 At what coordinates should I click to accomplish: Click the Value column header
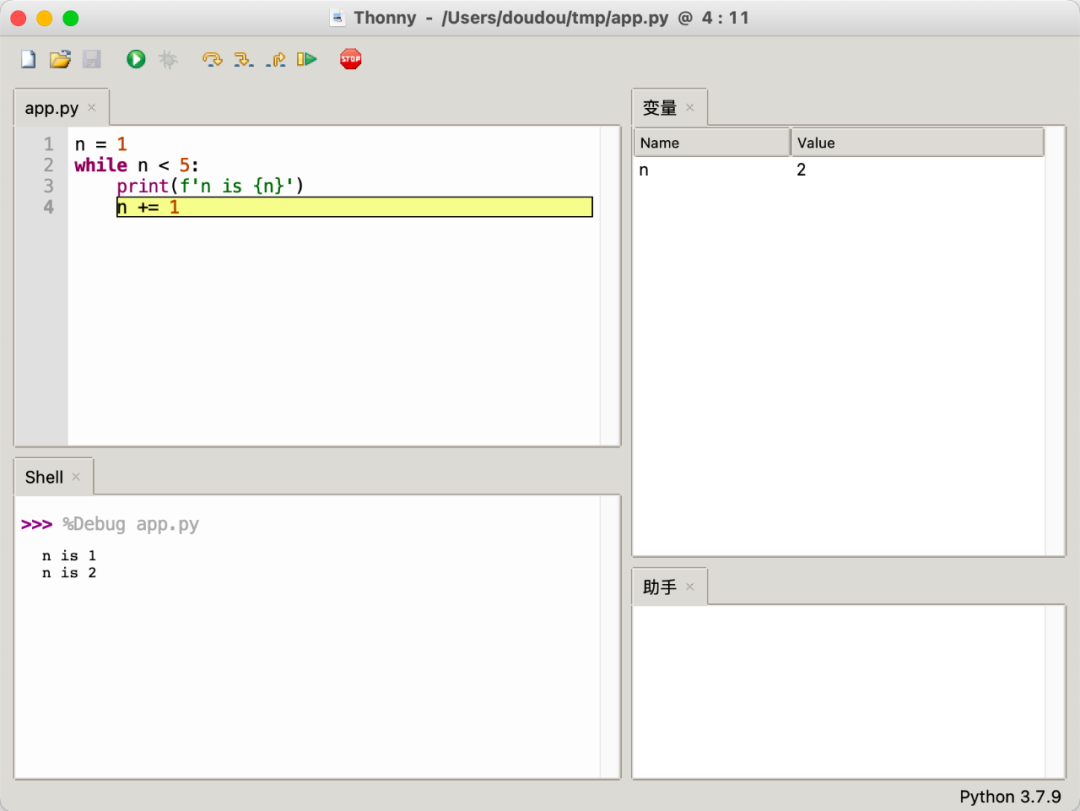(x=916, y=143)
